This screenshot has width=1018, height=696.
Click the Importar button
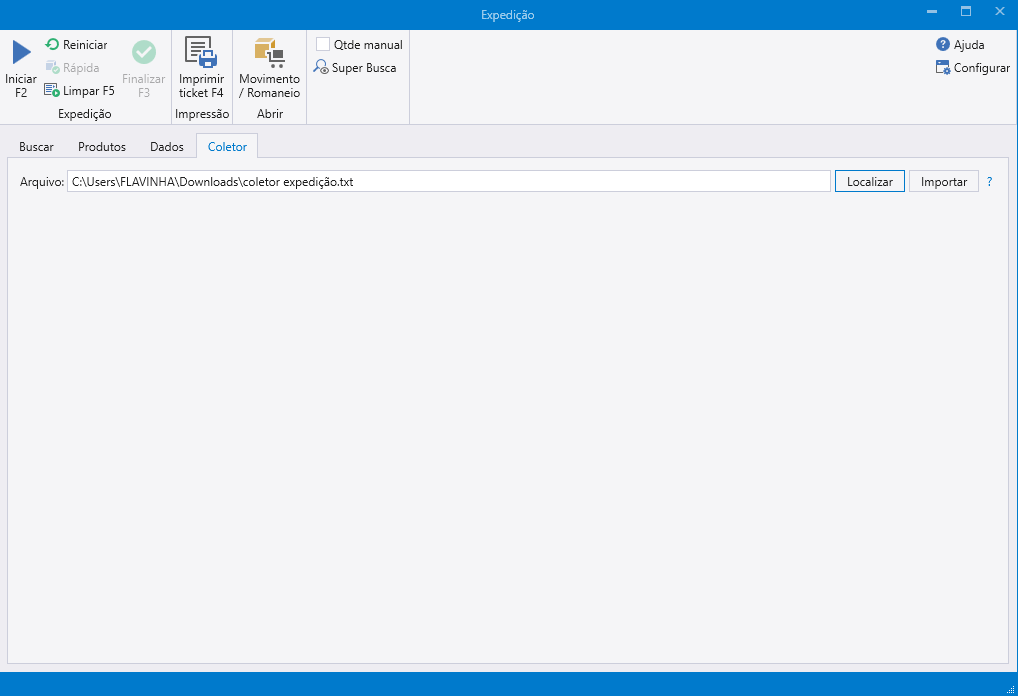click(x=943, y=182)
